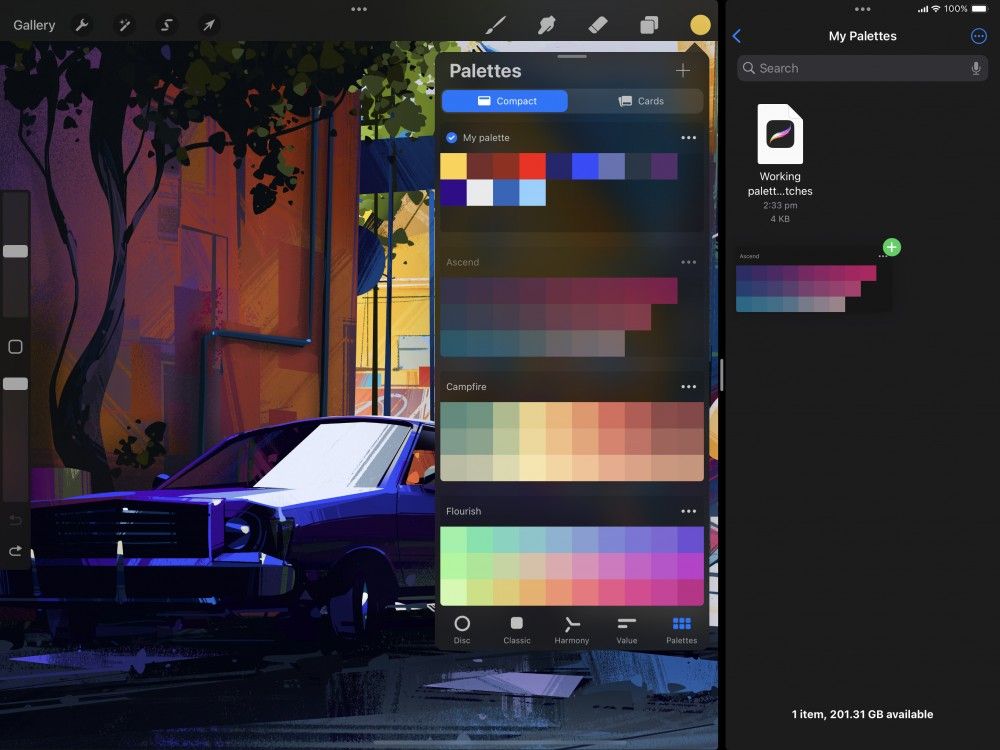Open the Disc color tab
The width and height of the screenshot is (1000, 750).
[x=462, y=629]
